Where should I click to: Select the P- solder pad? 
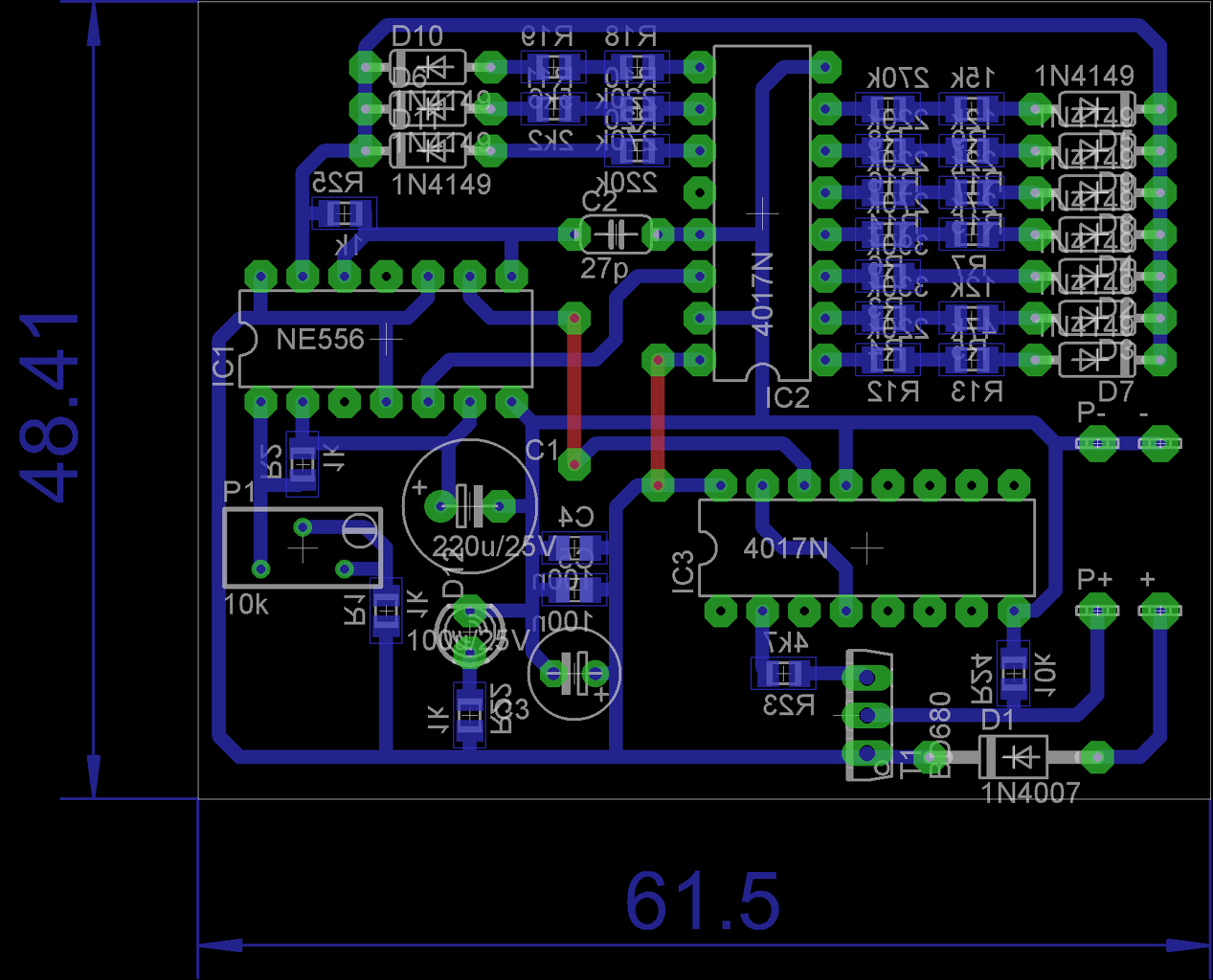[x=1097, y=443]
